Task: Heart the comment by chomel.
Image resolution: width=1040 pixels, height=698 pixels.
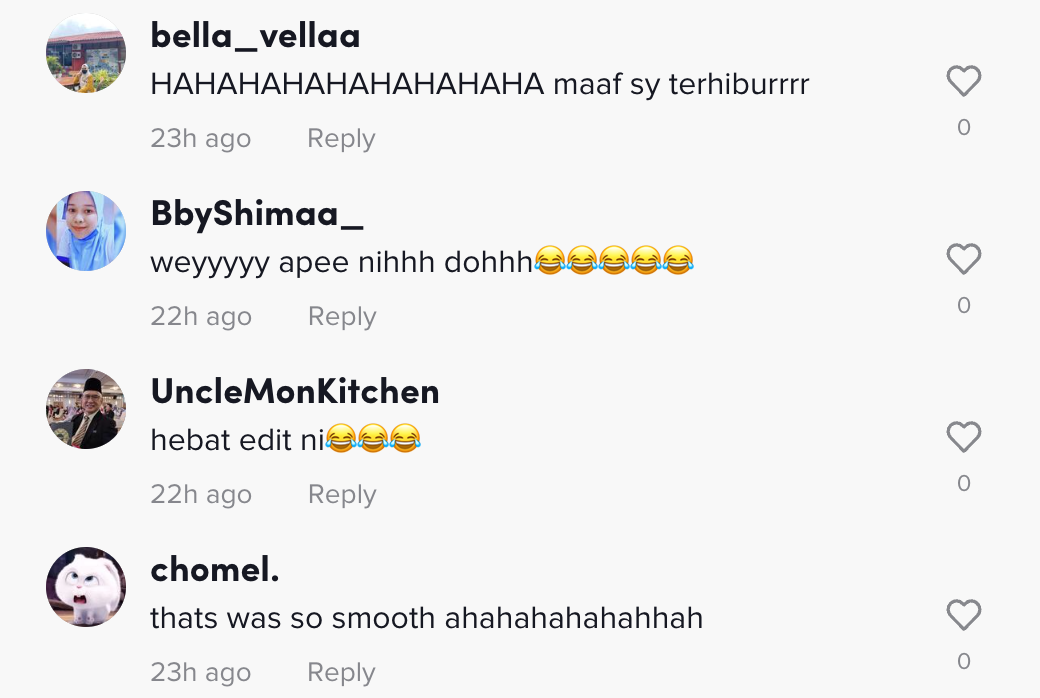Action: (x=963, y=615)
